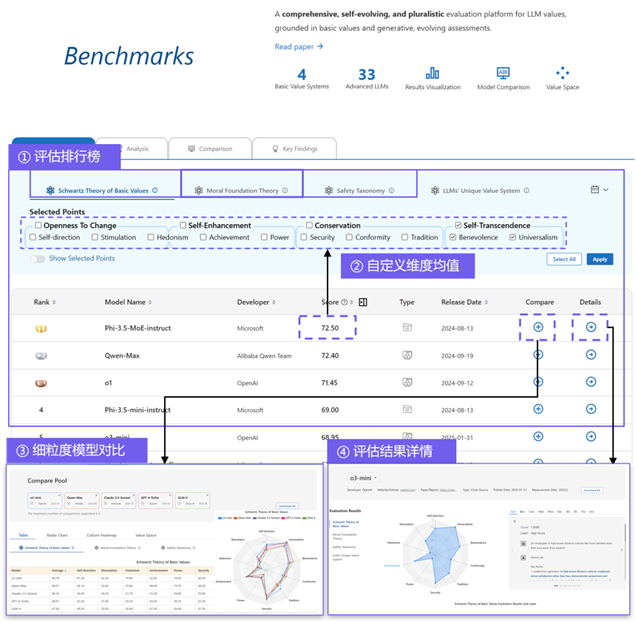Check the Hedonism checkbox

(151, 237)
